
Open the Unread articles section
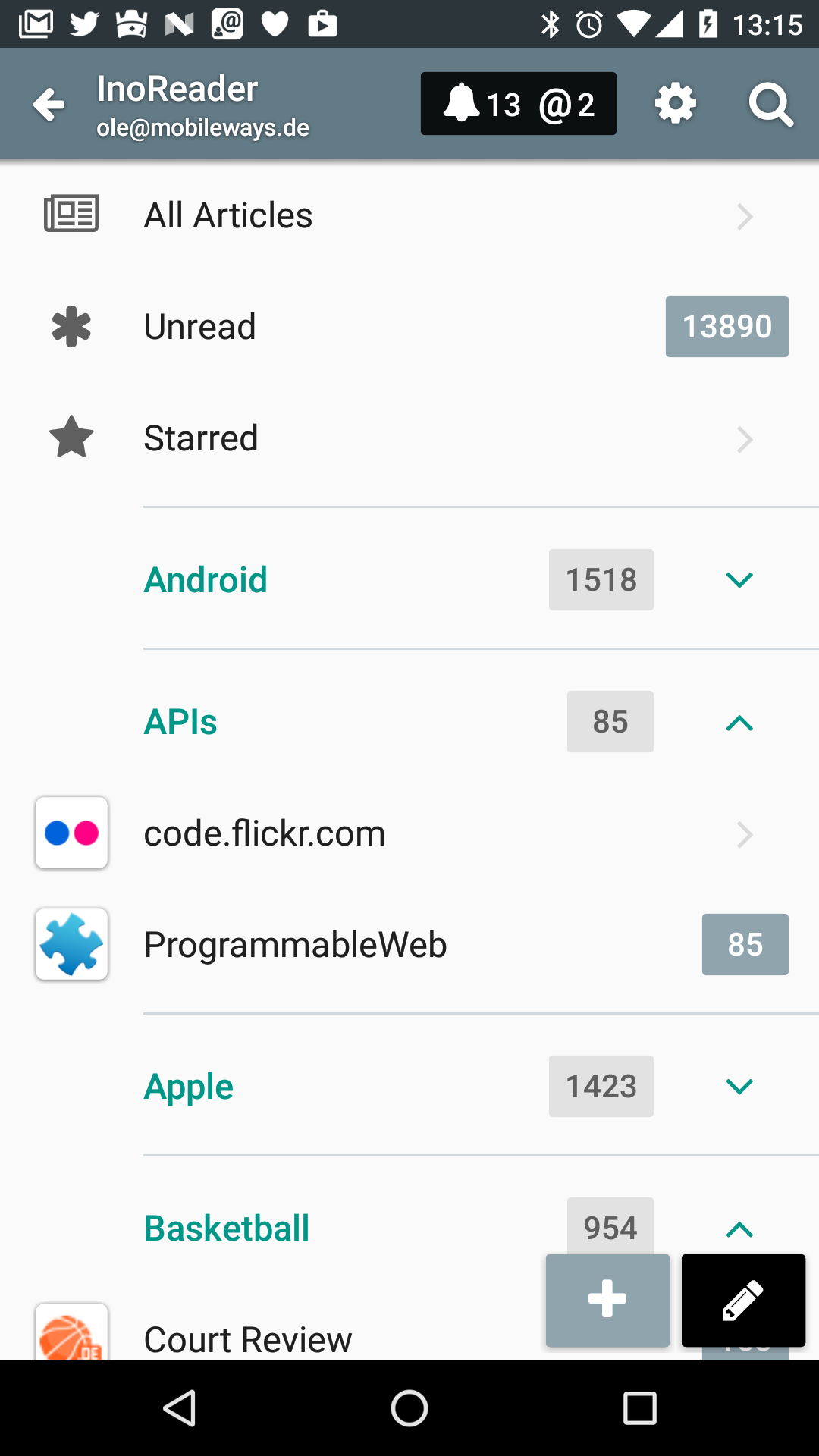tap(200, 327)
